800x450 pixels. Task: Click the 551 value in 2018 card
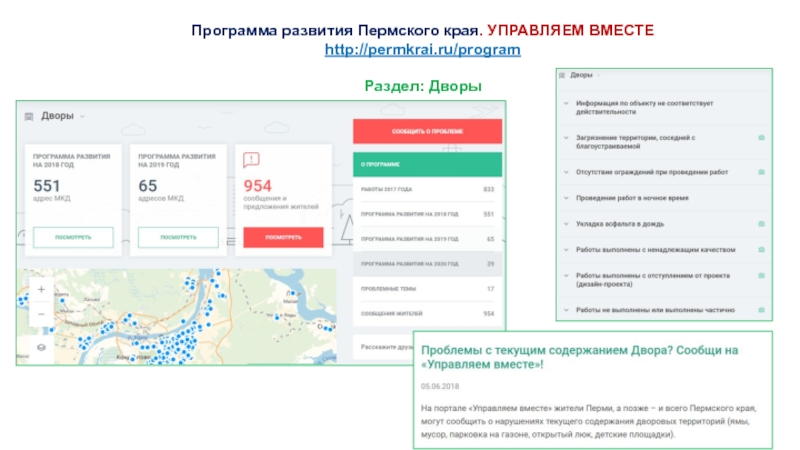[x=46, y=186]
